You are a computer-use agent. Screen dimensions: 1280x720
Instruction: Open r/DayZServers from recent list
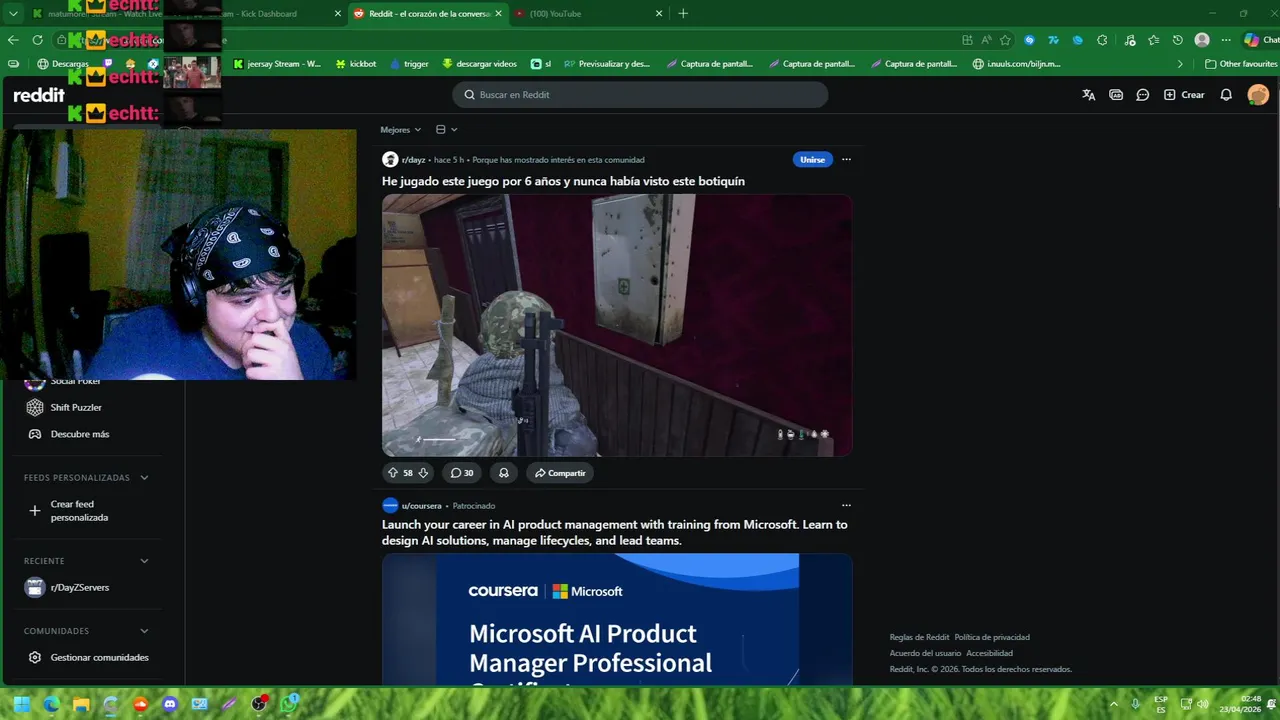click(80, 588)
